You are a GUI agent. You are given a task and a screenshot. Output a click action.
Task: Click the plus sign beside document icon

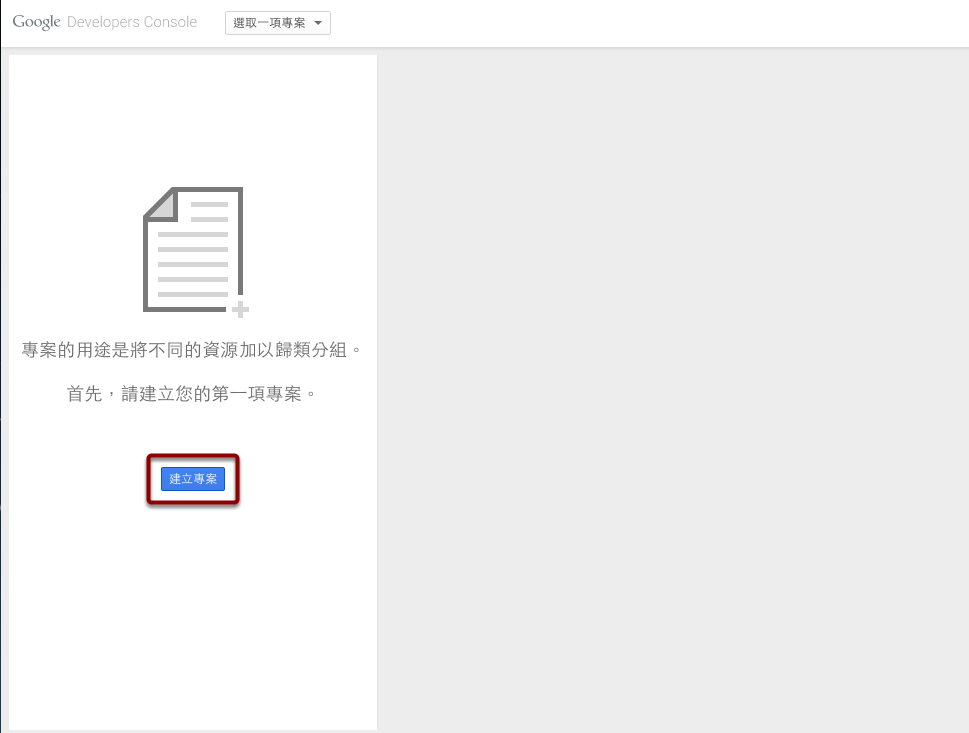[x=240, y=309]
